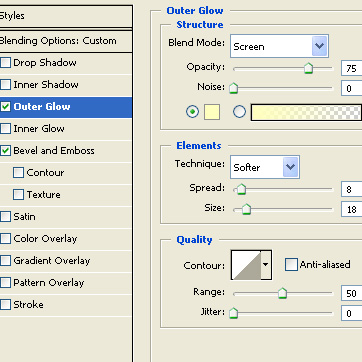The height and width of the screenshot is (362, 362).
Task: Check the Anti-aliased box
Action: pos(291,265)
